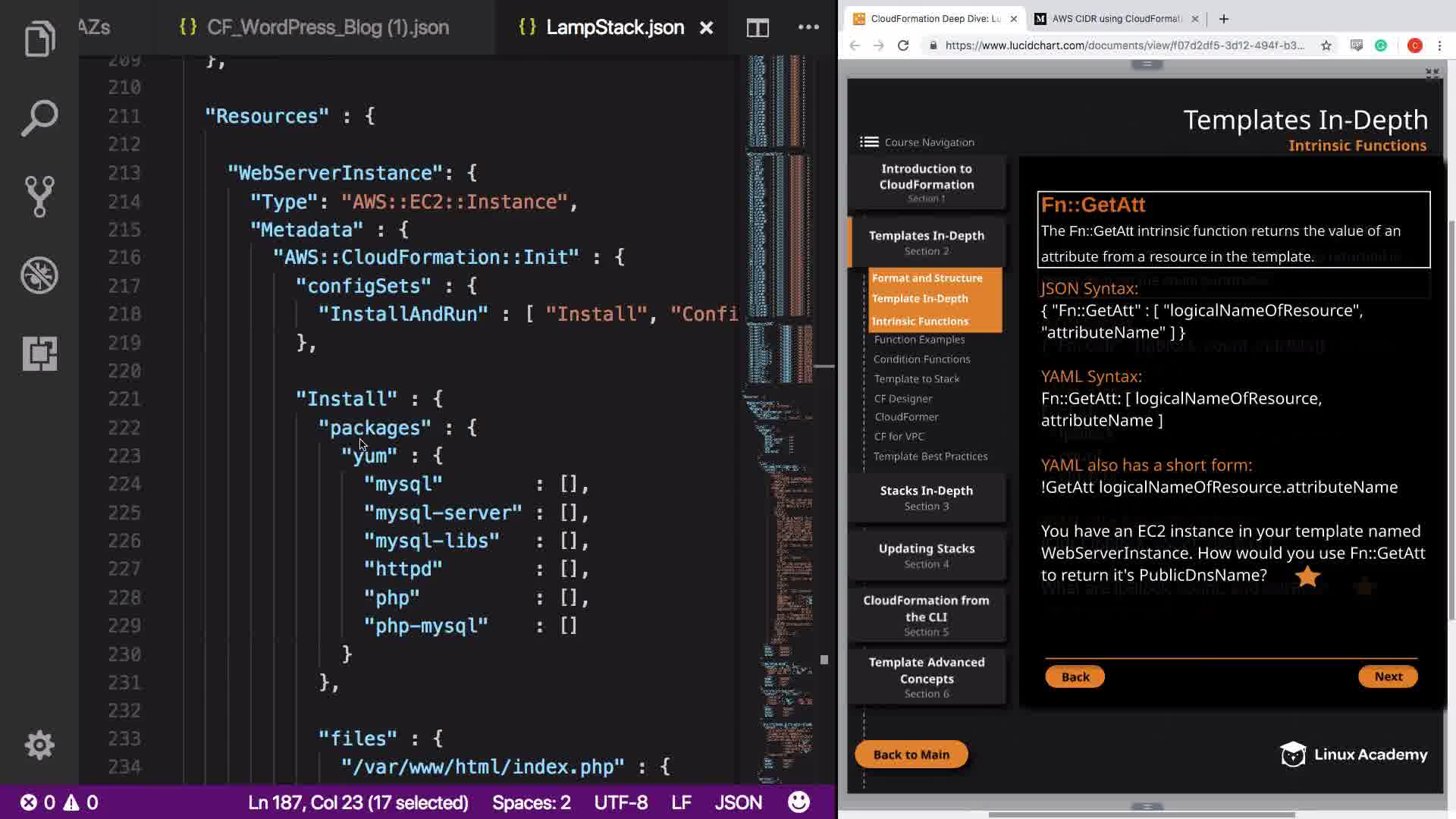Viewport: 1456px width, 819px height.
Task: Expand Updating Stacks section
Action: pos(926,555)
